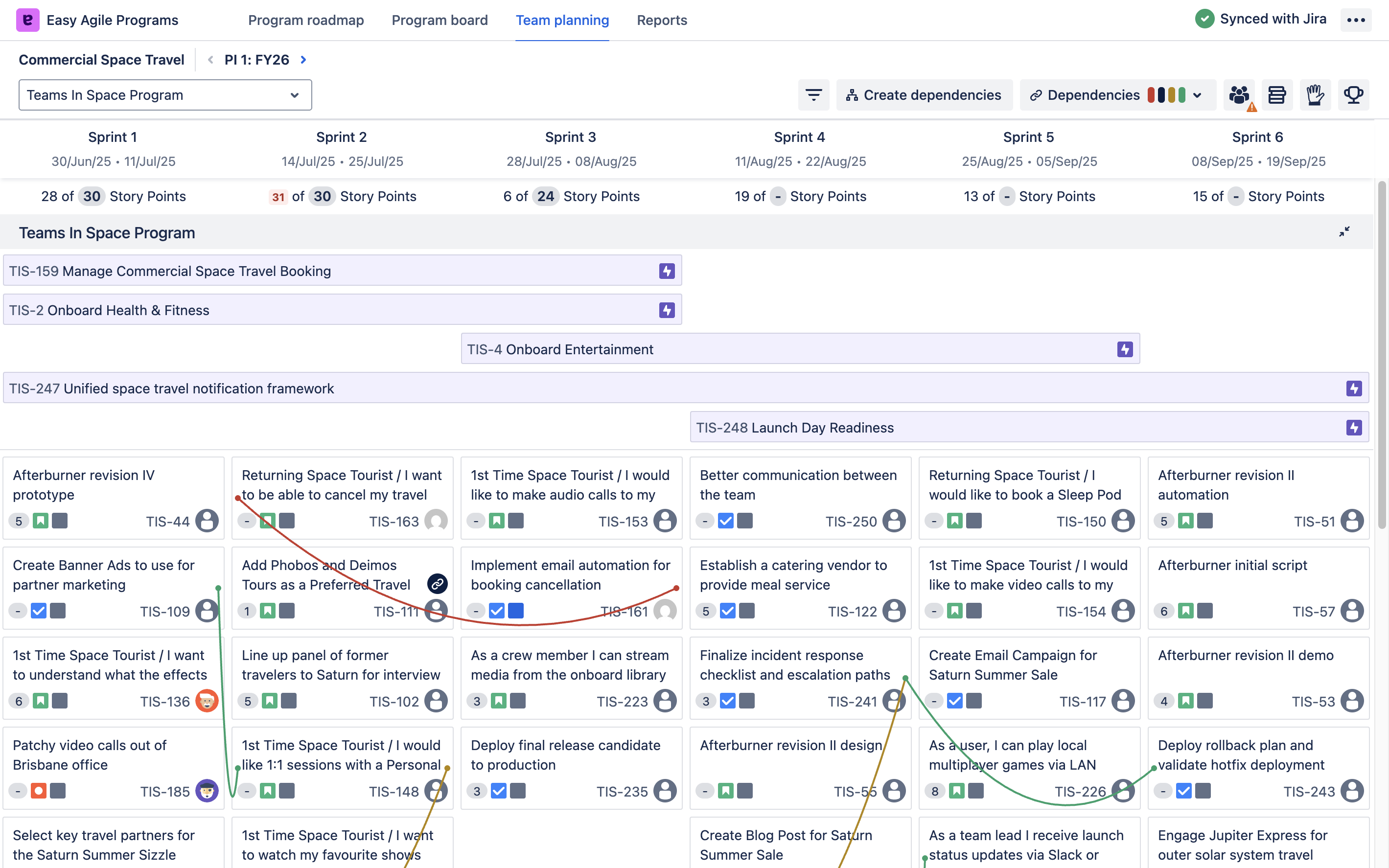The image size is (1389, 868).
Task: Open the Teams In Space Program dropdown
Action: pyautogui.click(x=165, y=95)
